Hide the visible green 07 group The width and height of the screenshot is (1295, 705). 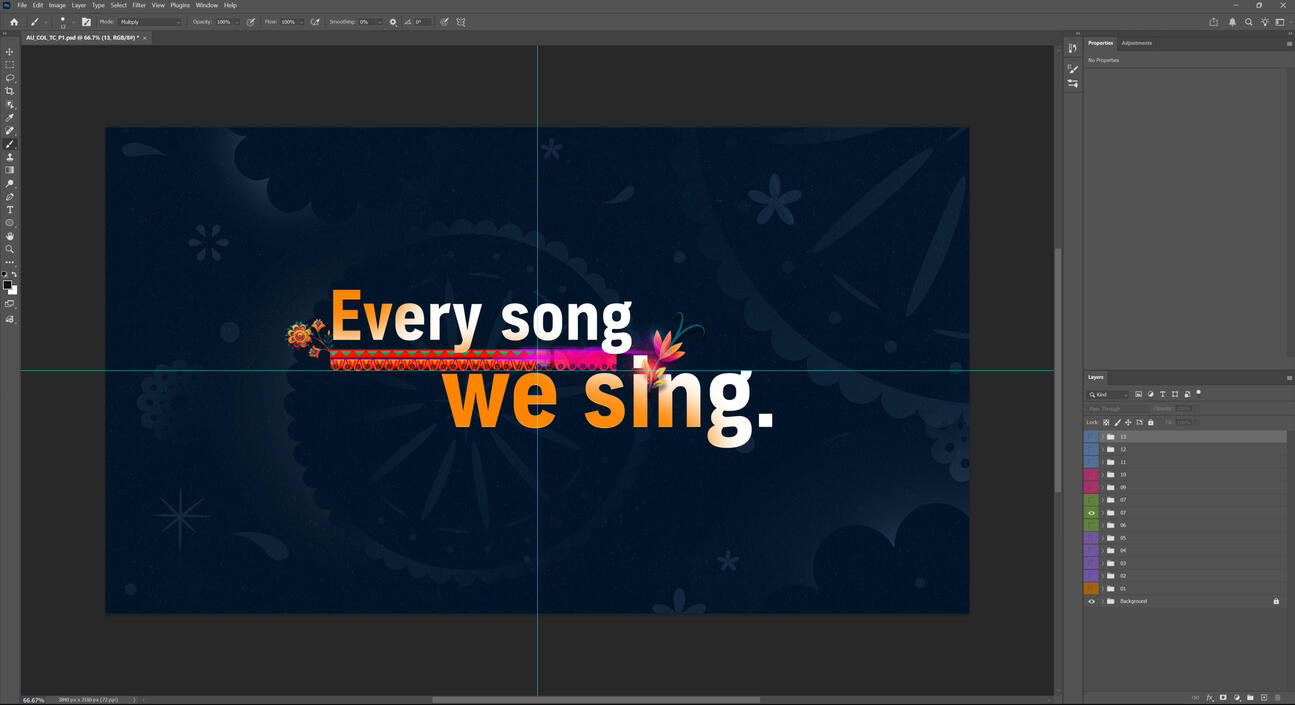[1091, 513]
